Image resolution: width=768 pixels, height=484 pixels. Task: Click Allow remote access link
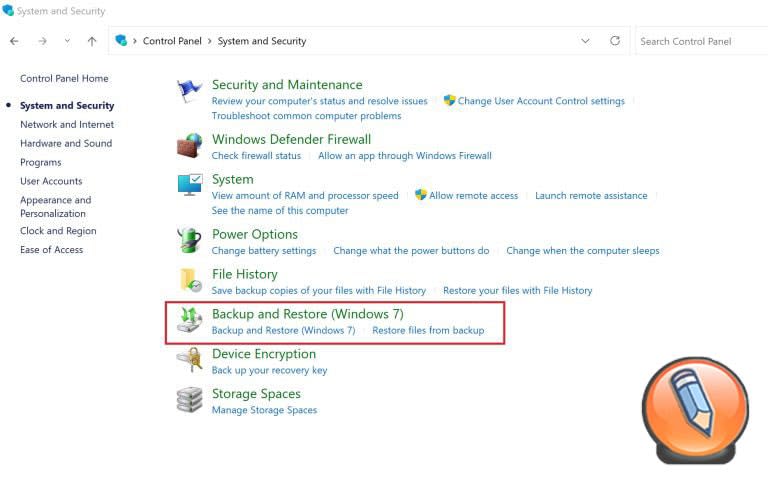click(474, 195)
